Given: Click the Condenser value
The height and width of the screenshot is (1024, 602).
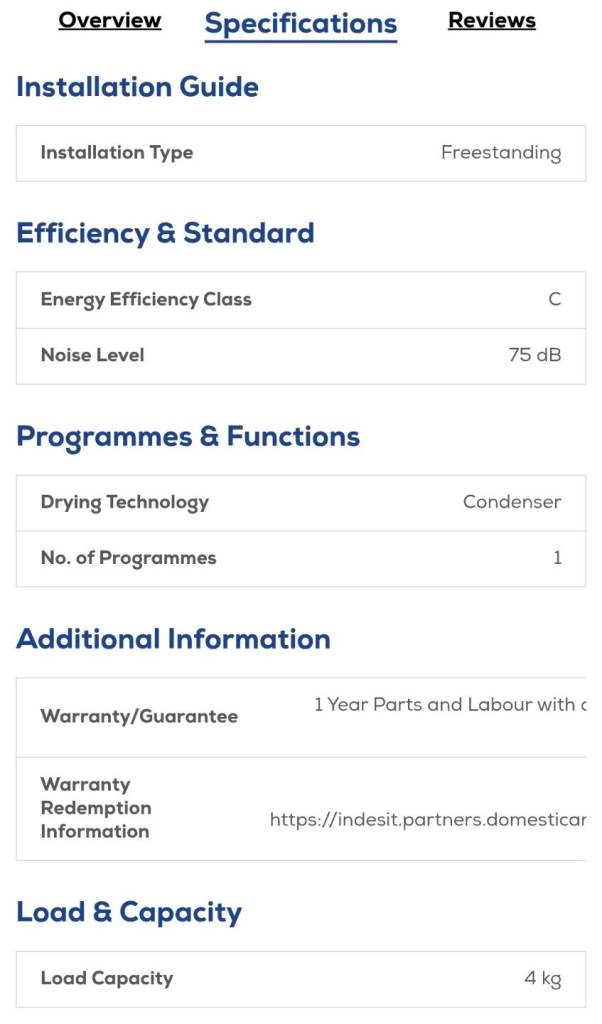Looking at the screenshot, I should click(511, 502).
